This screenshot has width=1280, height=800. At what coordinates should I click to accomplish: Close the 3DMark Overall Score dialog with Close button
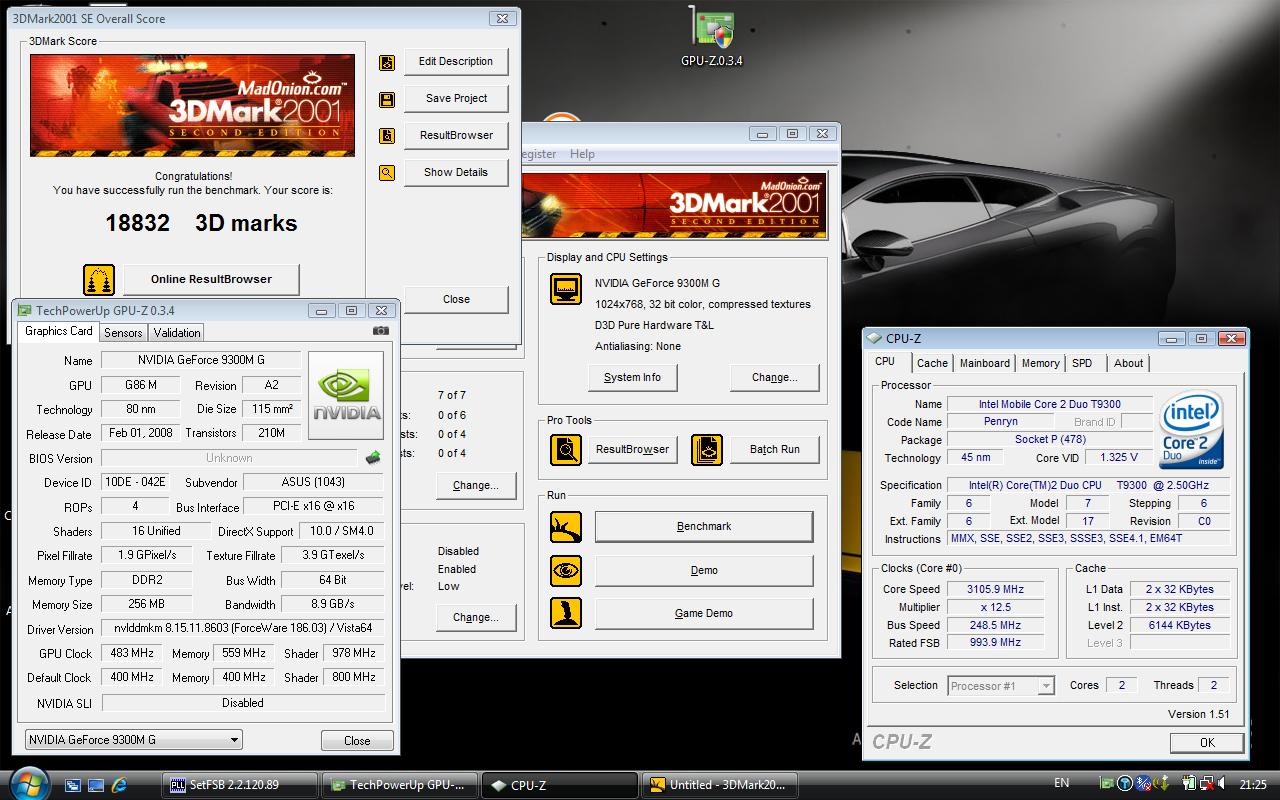[x=456, y=299]
